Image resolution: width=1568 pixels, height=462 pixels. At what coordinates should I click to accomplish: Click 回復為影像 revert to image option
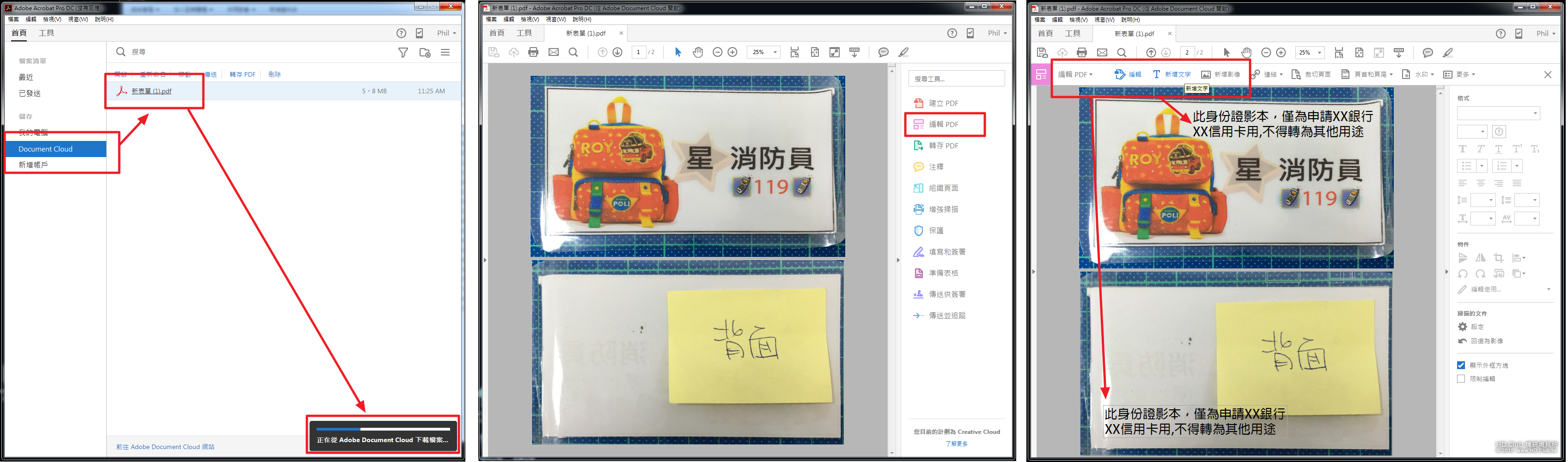[x=1480, y=341]
